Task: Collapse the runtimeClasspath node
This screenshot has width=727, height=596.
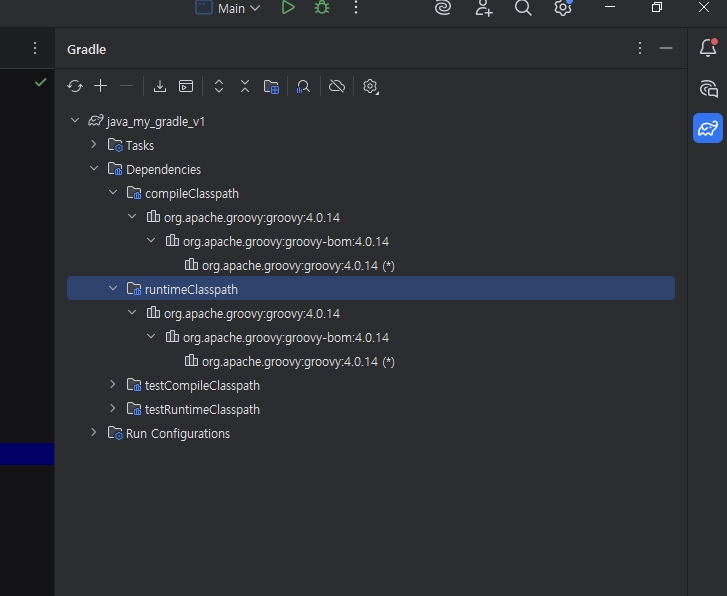Action: click(113, 288)
